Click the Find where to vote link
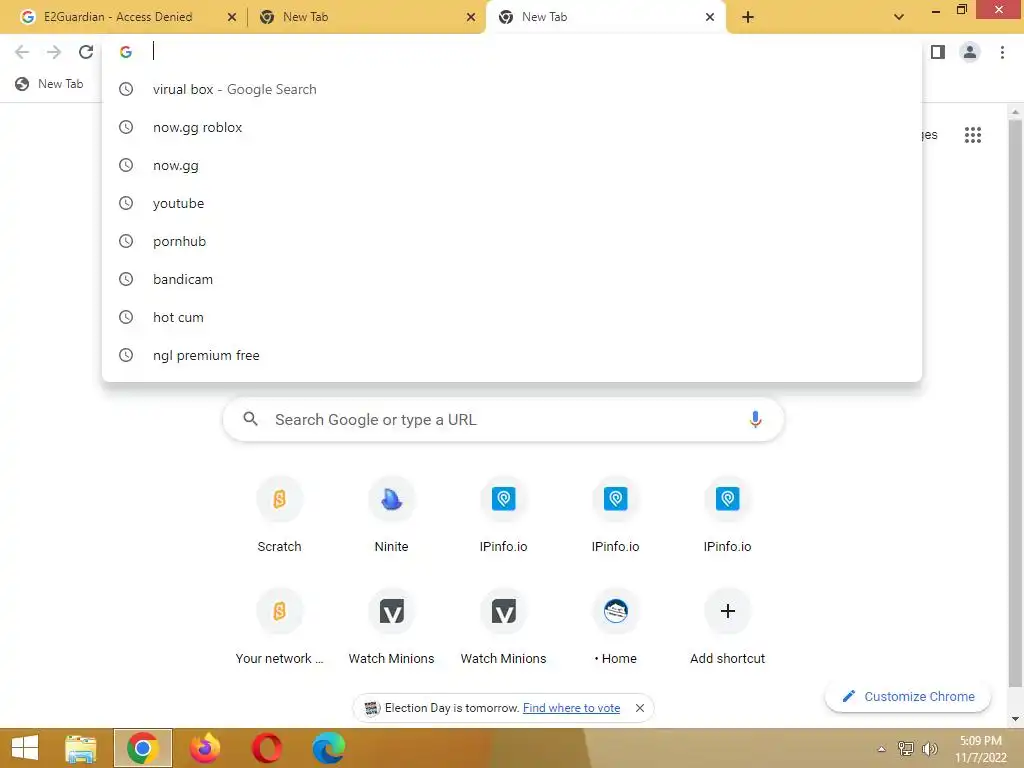The height and width of the screenshot is (768, 1024). pos(571,708)
